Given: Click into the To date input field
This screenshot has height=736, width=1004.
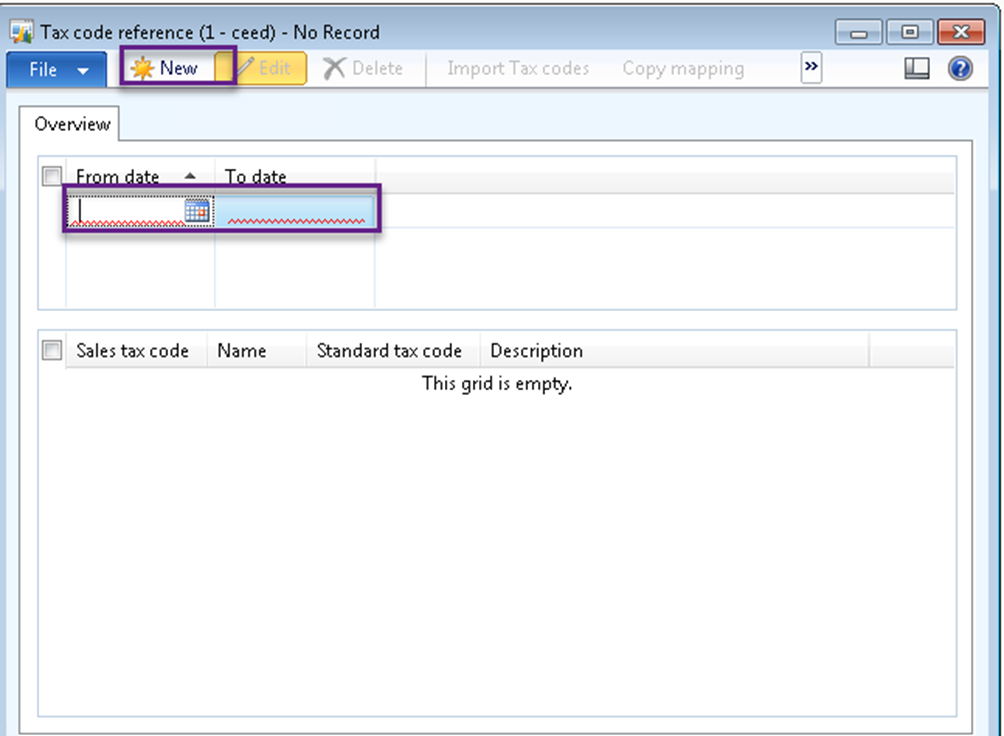Looking at the screenshot, I should click(295, 211).
